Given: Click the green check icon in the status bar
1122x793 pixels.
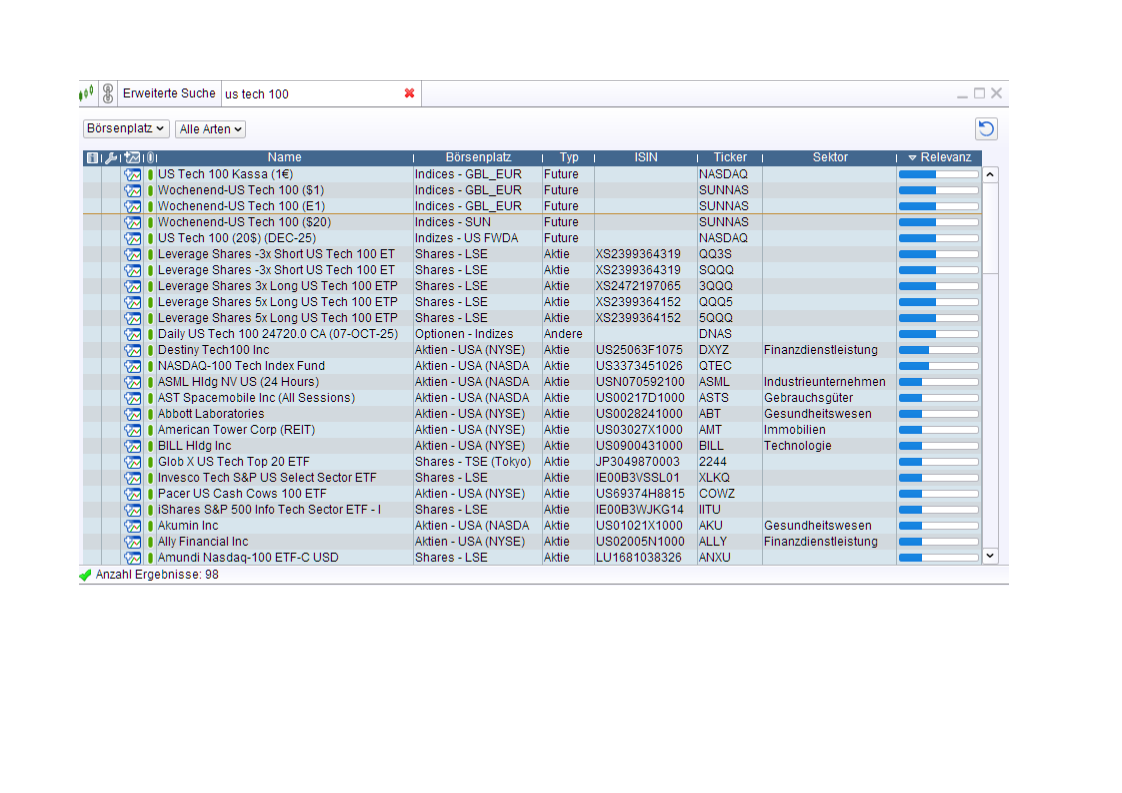Looking at the screenshot, I should click(85, 575).
